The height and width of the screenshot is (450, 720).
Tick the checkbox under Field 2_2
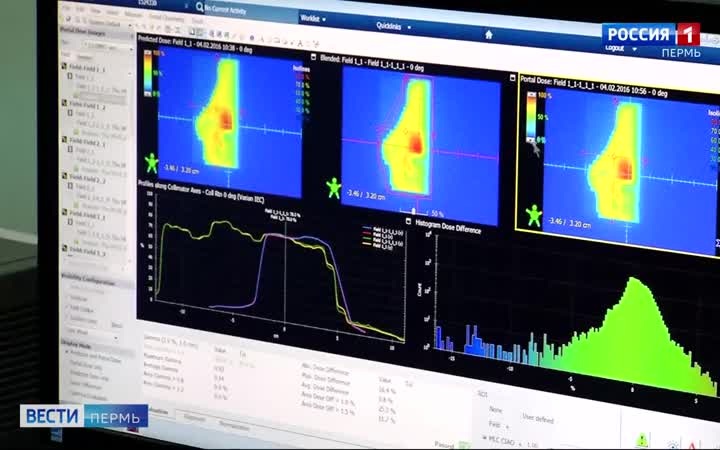[70, 186]
